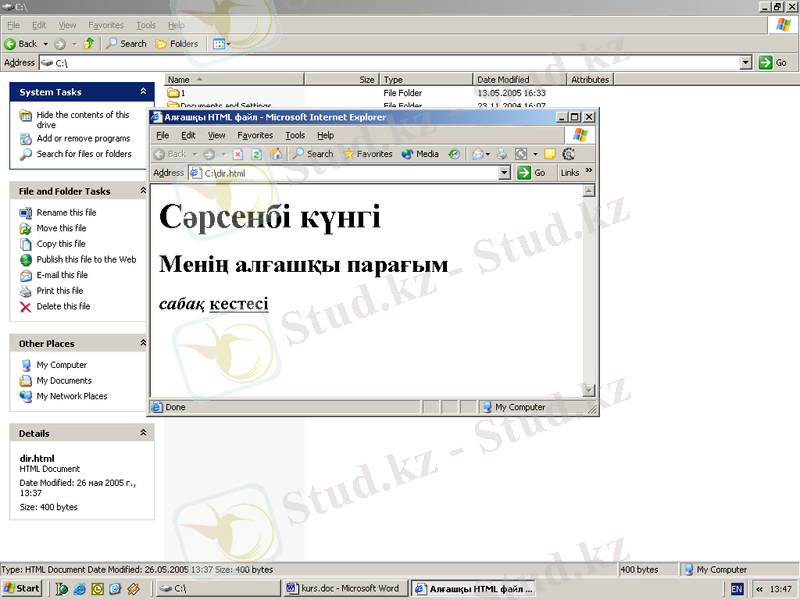
Task: Open the View menu in Internet Explorer
Action: tap(216, 135)
